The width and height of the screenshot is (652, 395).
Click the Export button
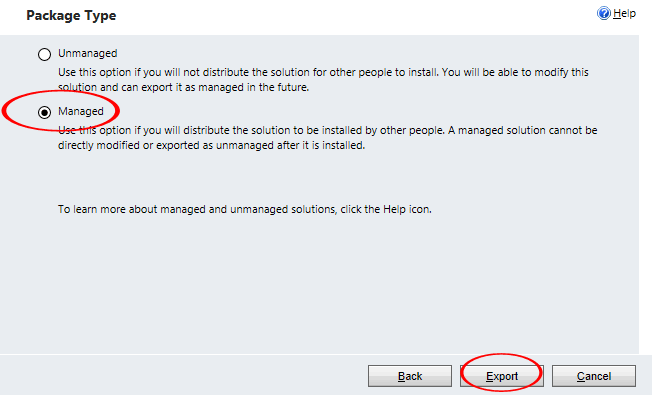(x=502, y=376)
